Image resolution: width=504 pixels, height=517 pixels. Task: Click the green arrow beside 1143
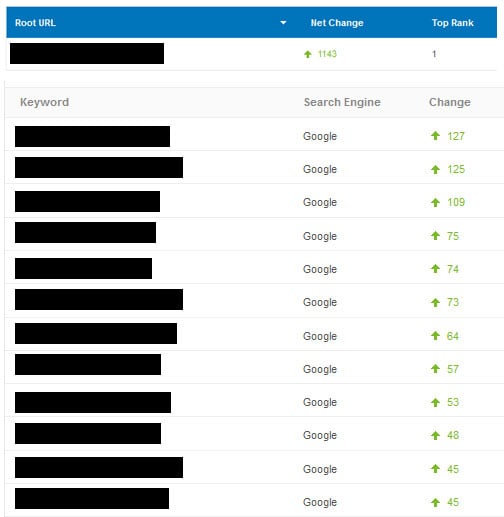point(308,54)
